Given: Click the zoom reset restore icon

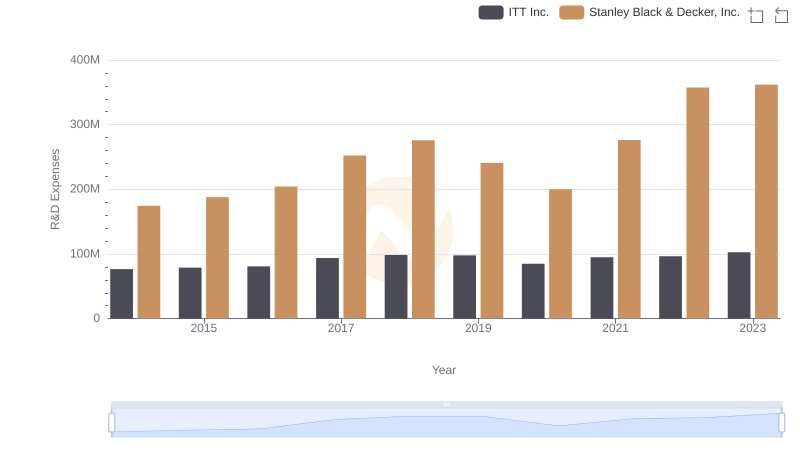Looking at the screenshot, I should 781,15.
